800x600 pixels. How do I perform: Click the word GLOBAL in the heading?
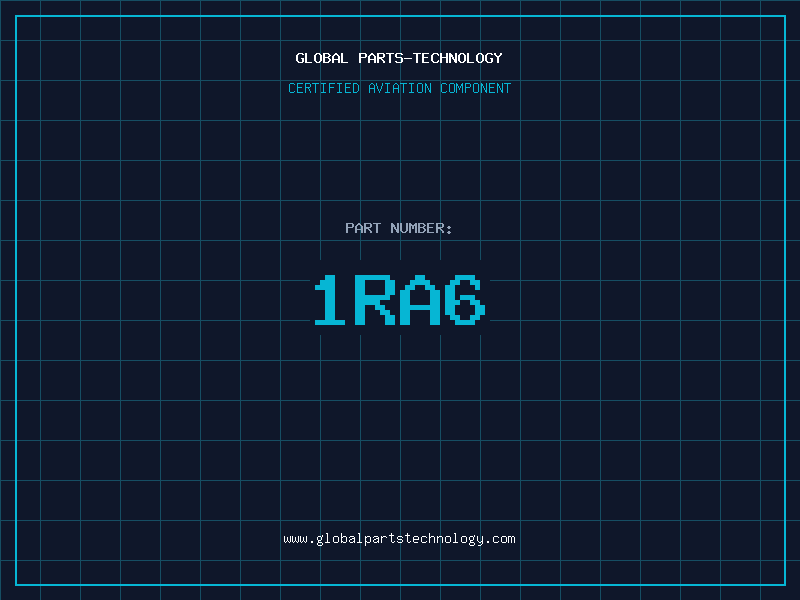click(322, 59)
